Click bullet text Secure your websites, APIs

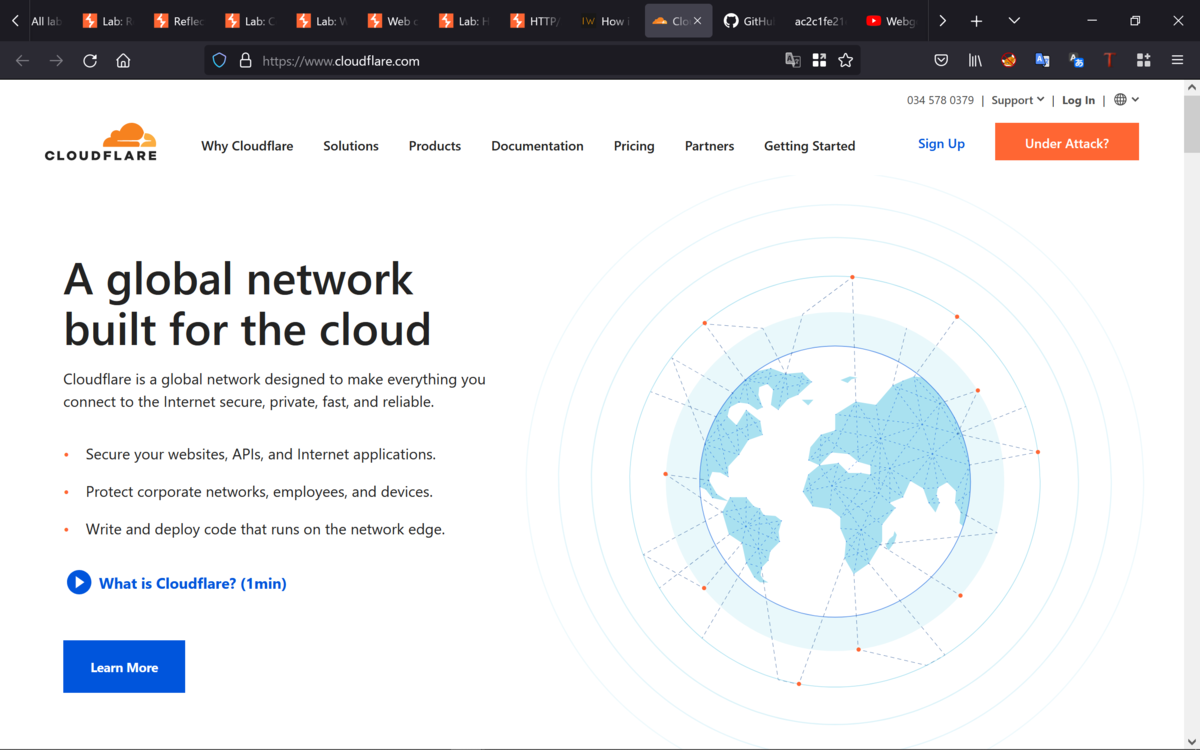[x=261, y=454]
